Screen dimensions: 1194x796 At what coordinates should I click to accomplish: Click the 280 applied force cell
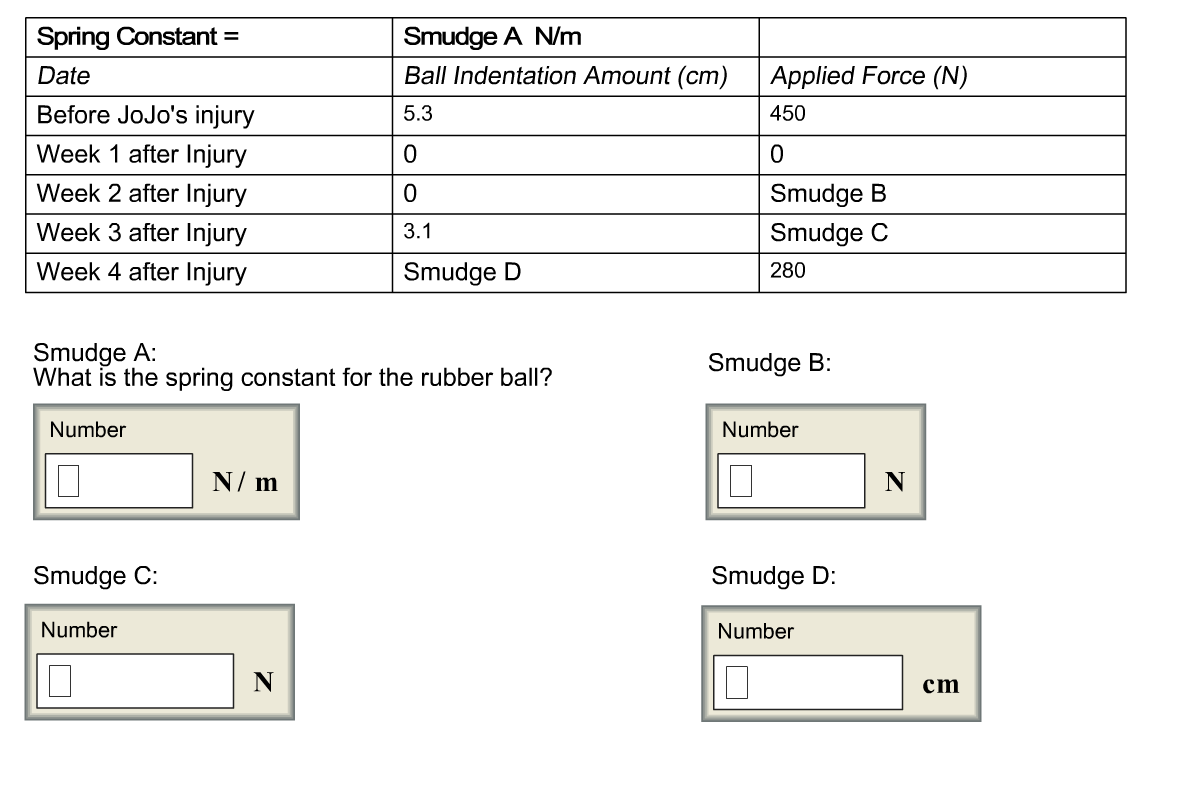click(x=942, y=272)
